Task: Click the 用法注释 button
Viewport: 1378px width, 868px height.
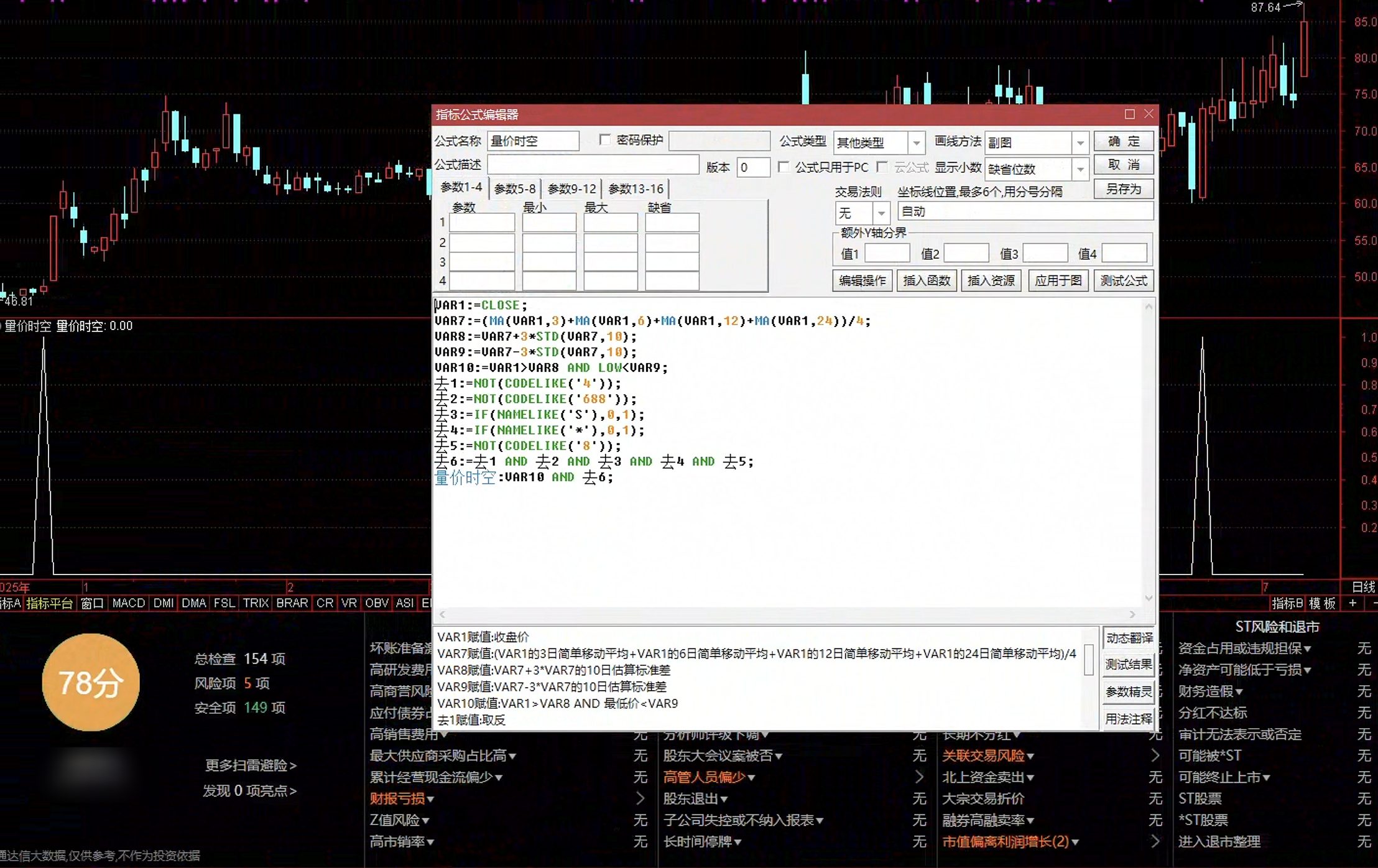Action: pyautogui.click(x=1129, y=719)
